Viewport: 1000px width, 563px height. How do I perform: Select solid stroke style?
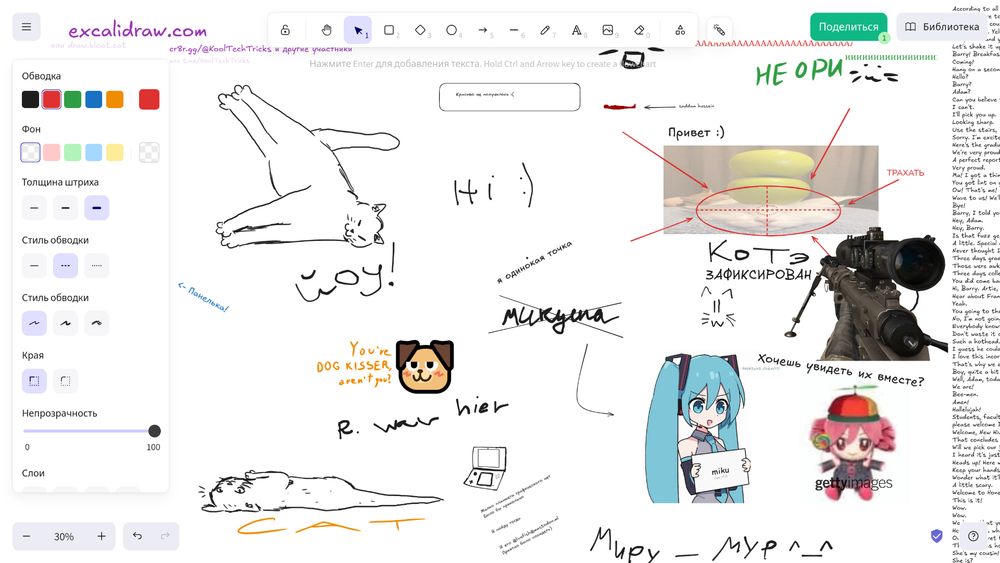point(34,265)
